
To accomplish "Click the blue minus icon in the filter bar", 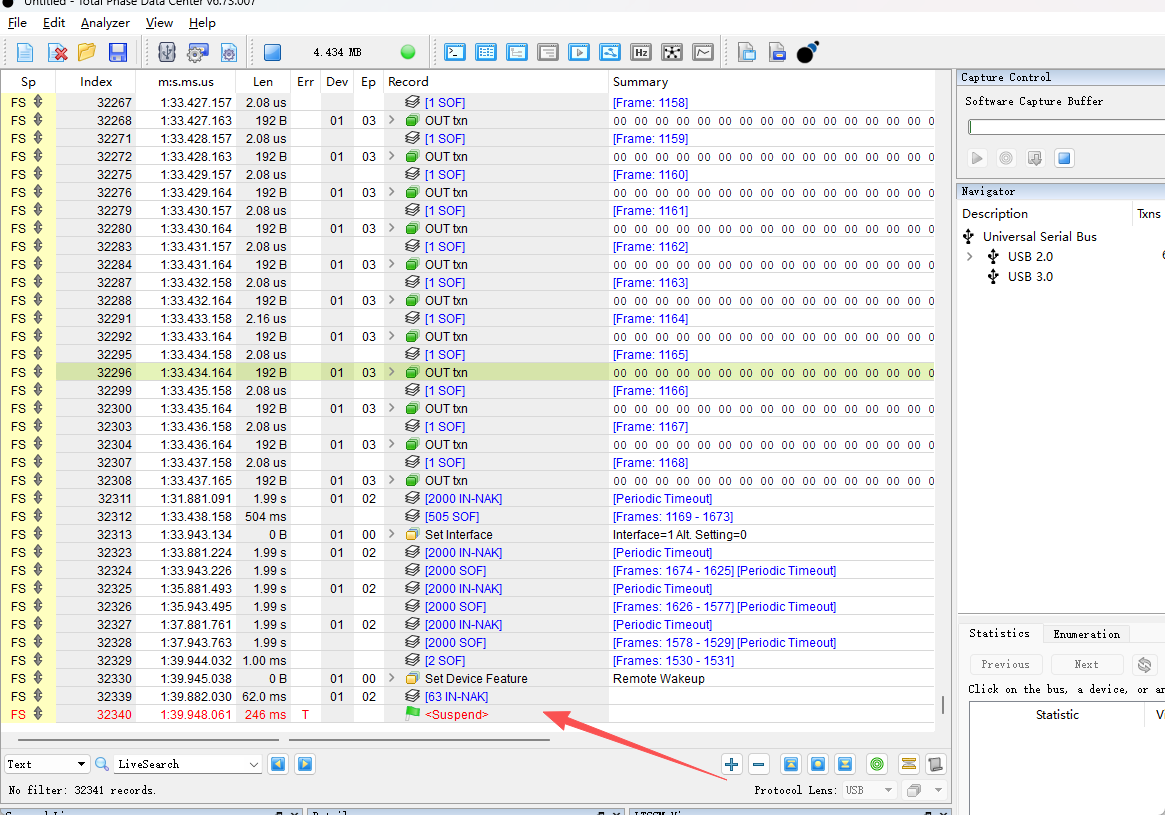I will click(759, 764).
